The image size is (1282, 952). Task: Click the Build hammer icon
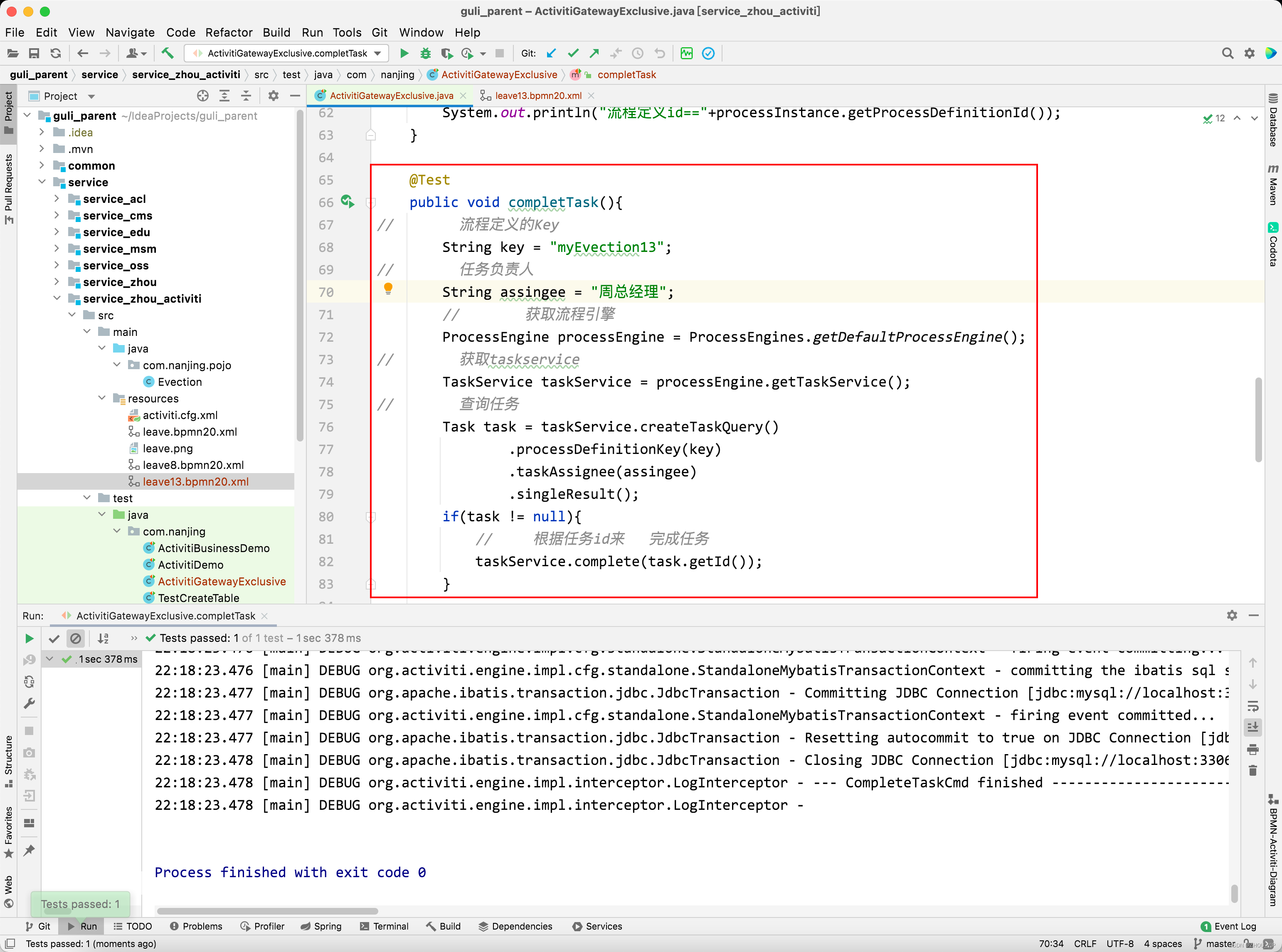tap(167, 54)
